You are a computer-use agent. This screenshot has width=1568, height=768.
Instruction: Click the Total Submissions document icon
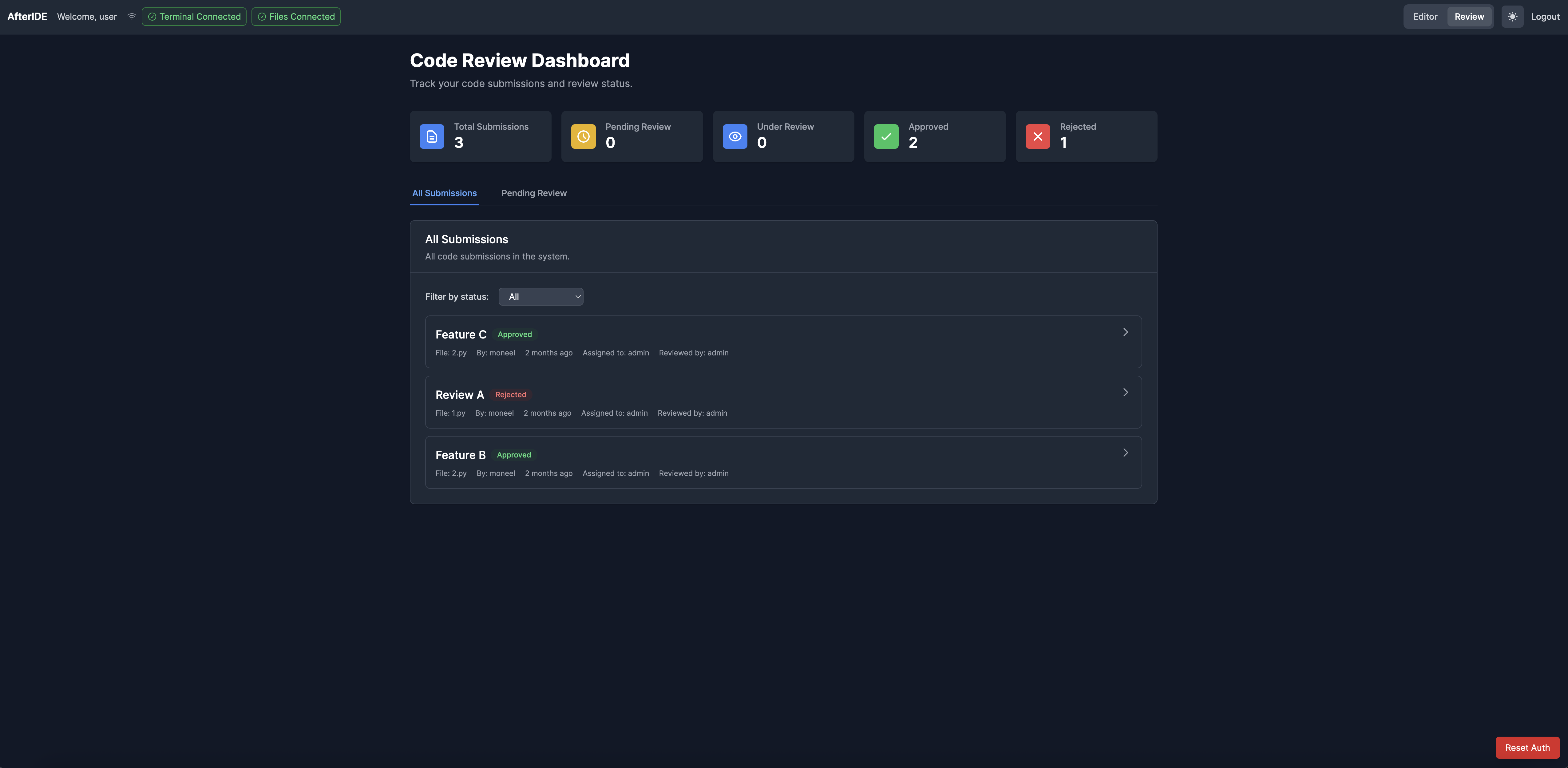(432, 136)
